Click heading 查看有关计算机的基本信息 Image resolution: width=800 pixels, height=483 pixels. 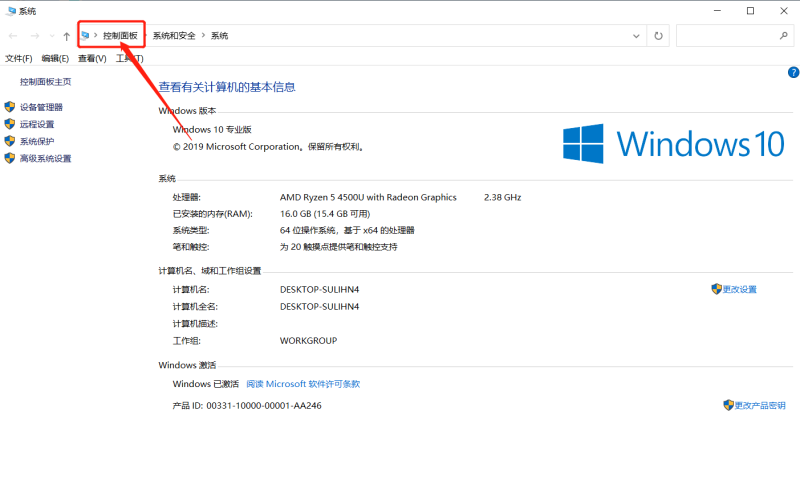[x=227, y=87]
